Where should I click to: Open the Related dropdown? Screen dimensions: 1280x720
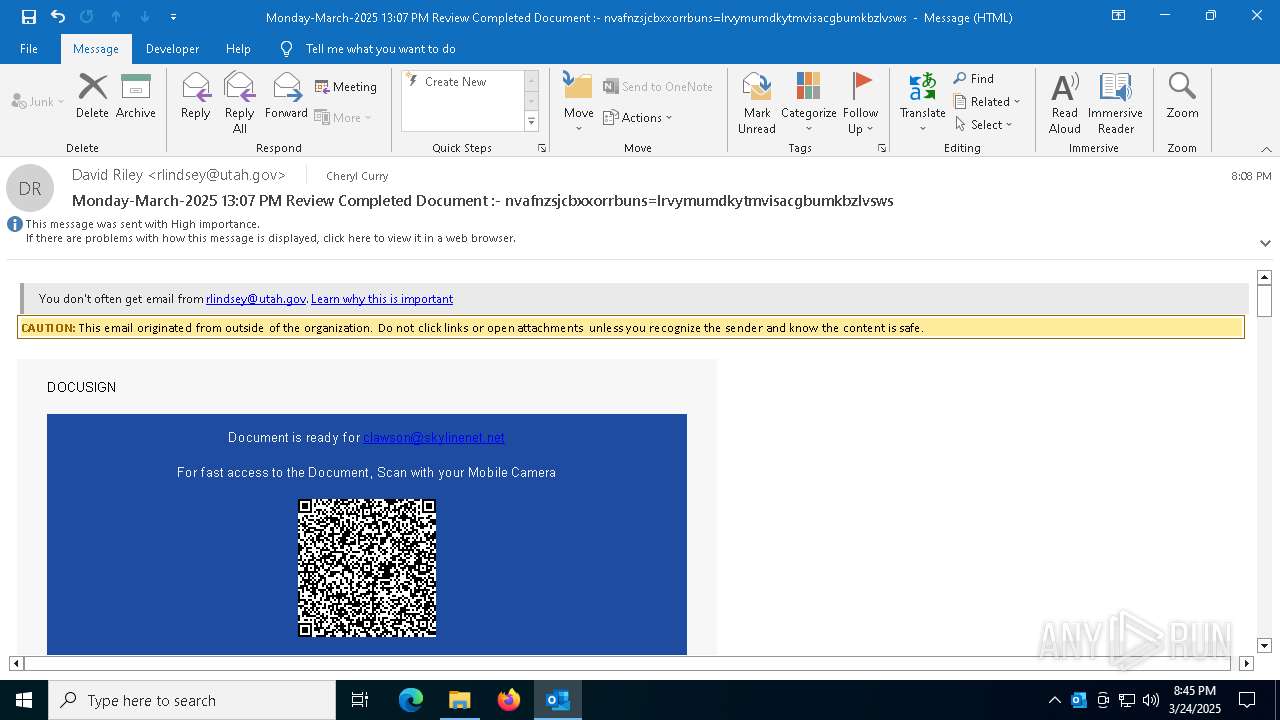pyautogui.click(x=987, y=102)
